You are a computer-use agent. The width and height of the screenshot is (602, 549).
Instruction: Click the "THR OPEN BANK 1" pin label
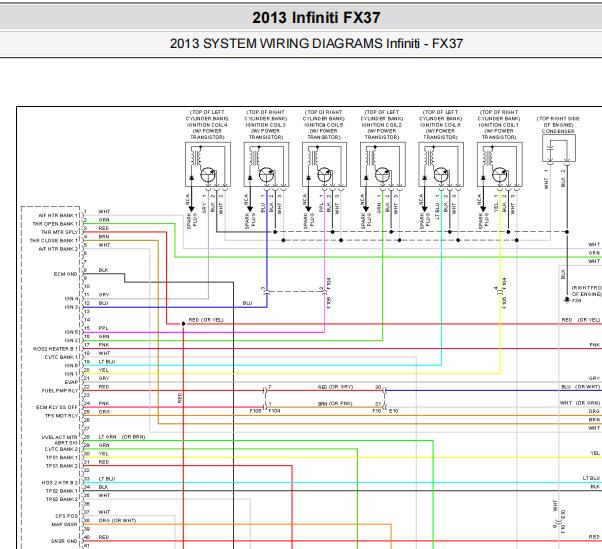(x=55, y=224)
